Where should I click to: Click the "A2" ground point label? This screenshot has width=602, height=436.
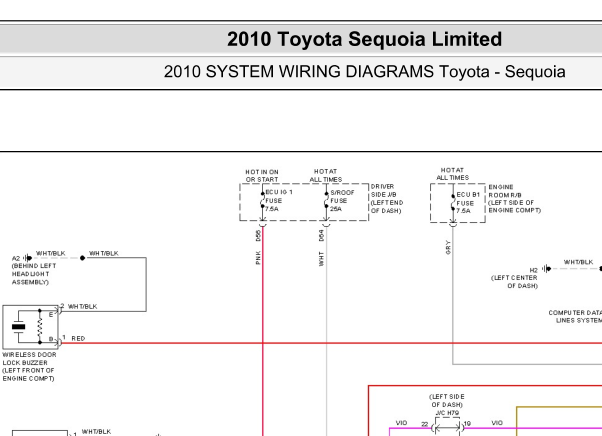coord(16,258)
